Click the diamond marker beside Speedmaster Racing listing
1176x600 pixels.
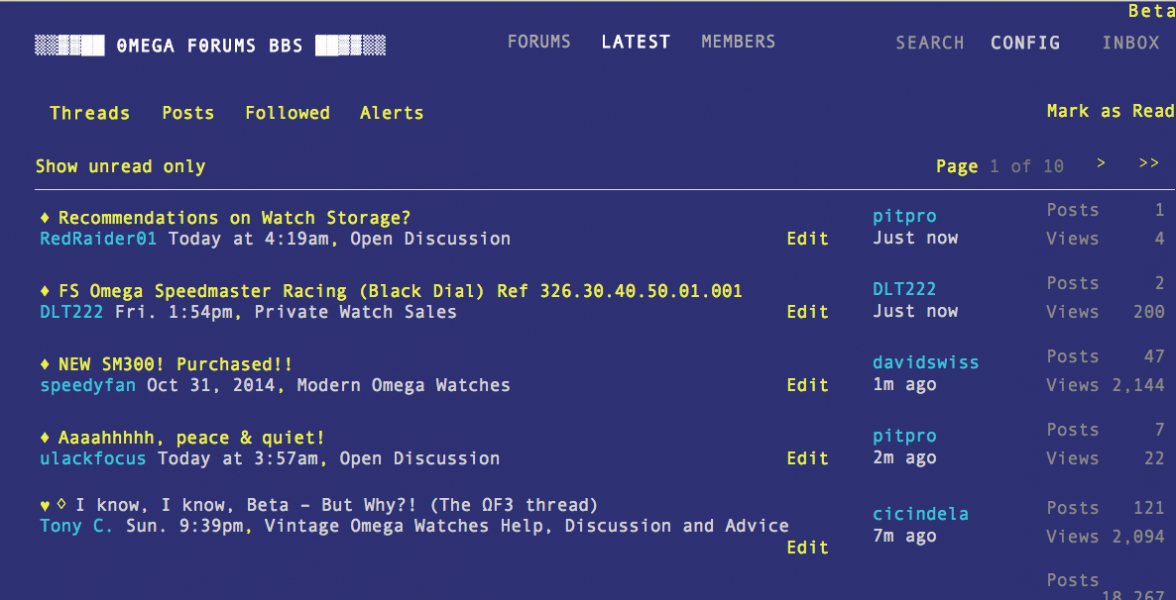[x=45, y=290]
